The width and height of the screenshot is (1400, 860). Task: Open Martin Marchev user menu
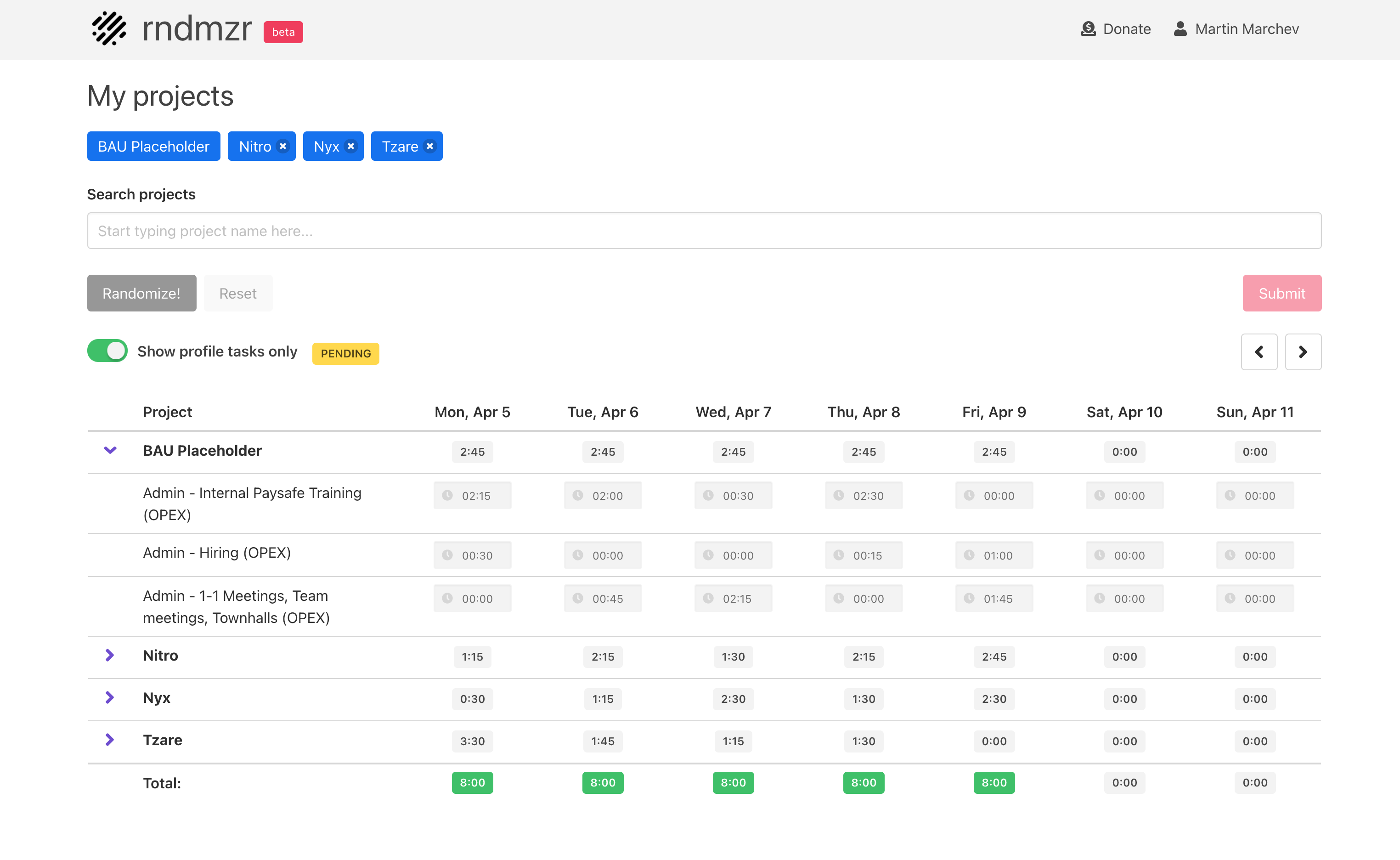(1246, 29)
